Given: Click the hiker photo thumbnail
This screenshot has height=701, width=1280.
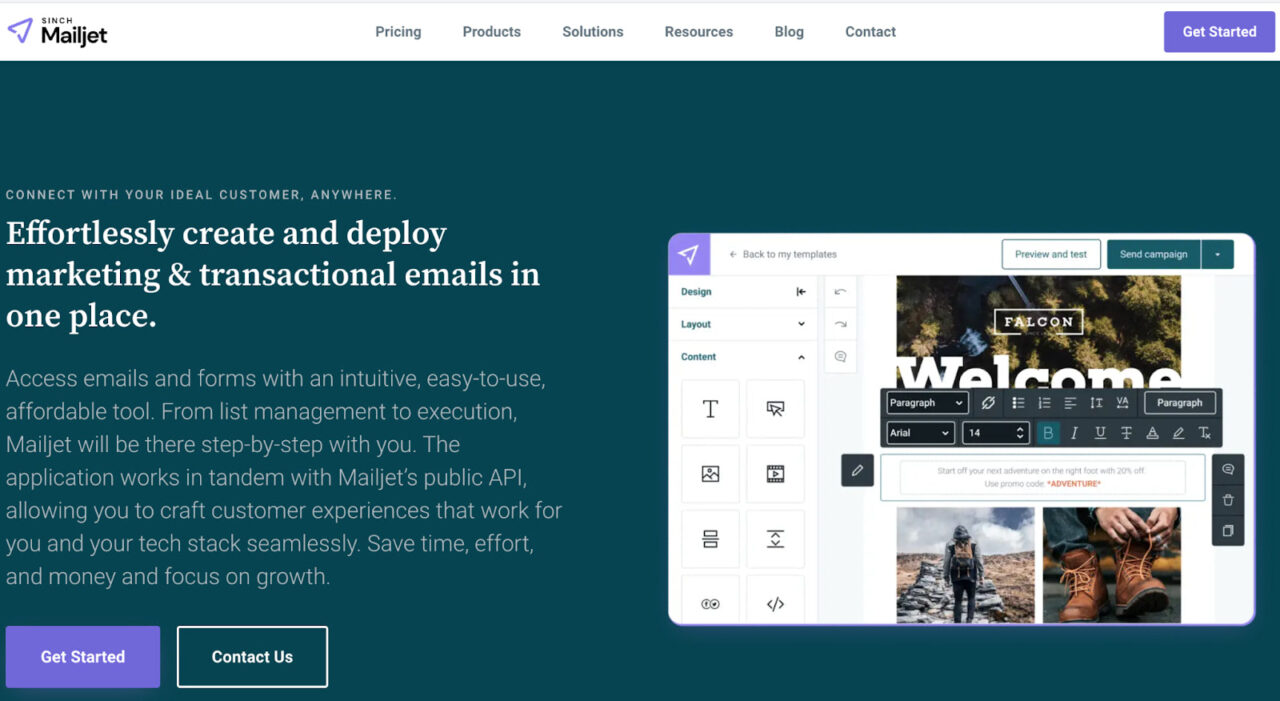Looking at the screenshot, I should 965,565.
